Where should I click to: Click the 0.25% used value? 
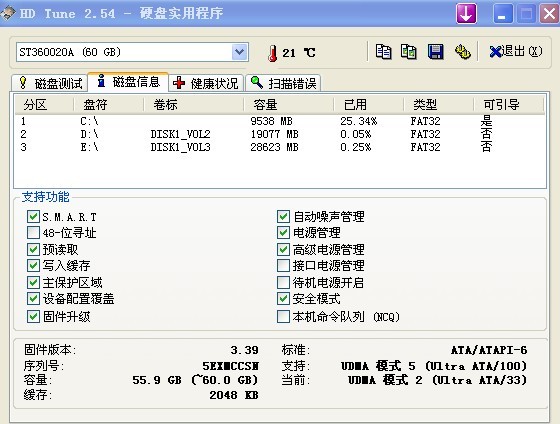(356, 147)
